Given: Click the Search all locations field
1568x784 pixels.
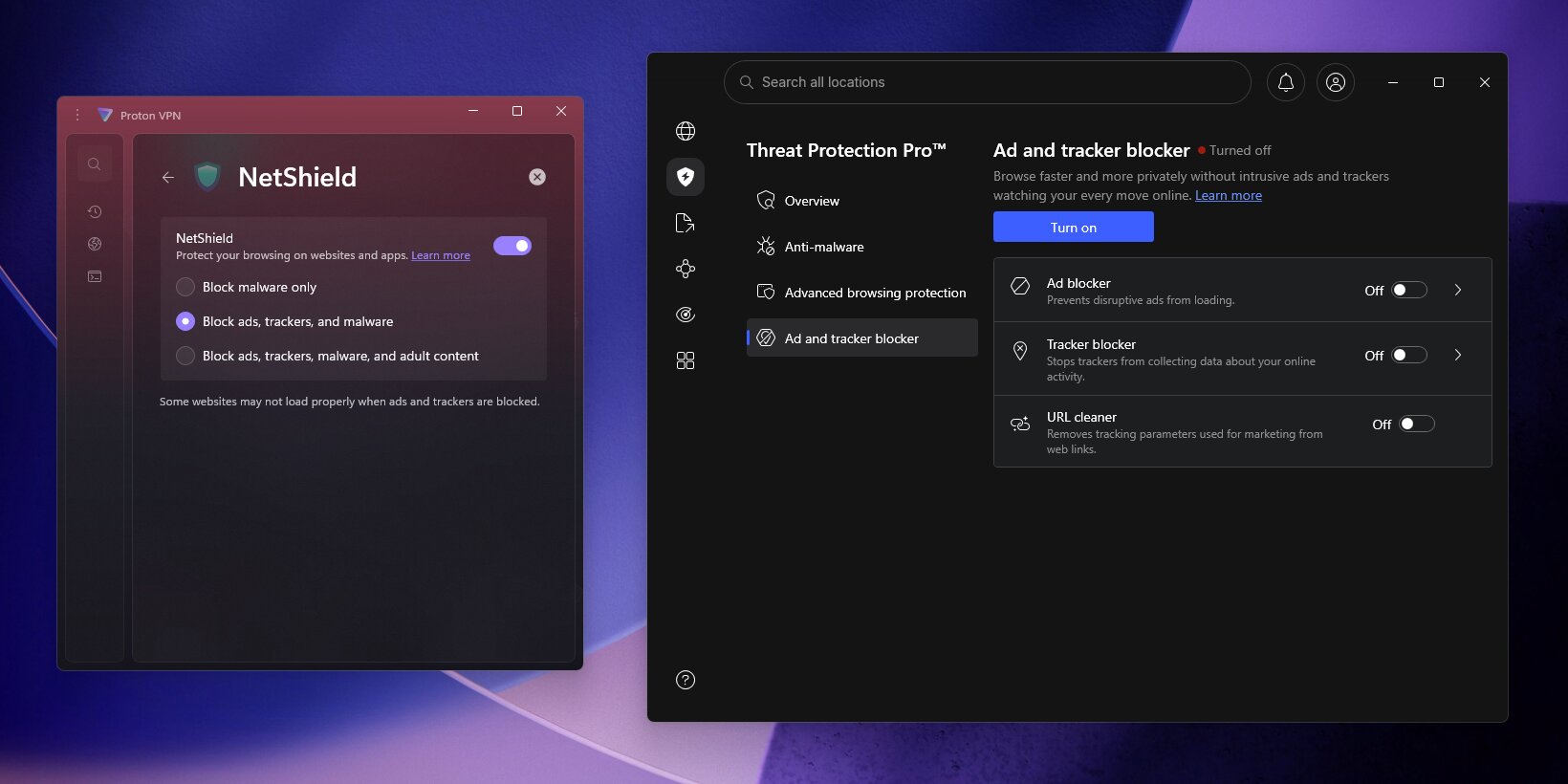Looking at the screenshot, I should 988,82.
